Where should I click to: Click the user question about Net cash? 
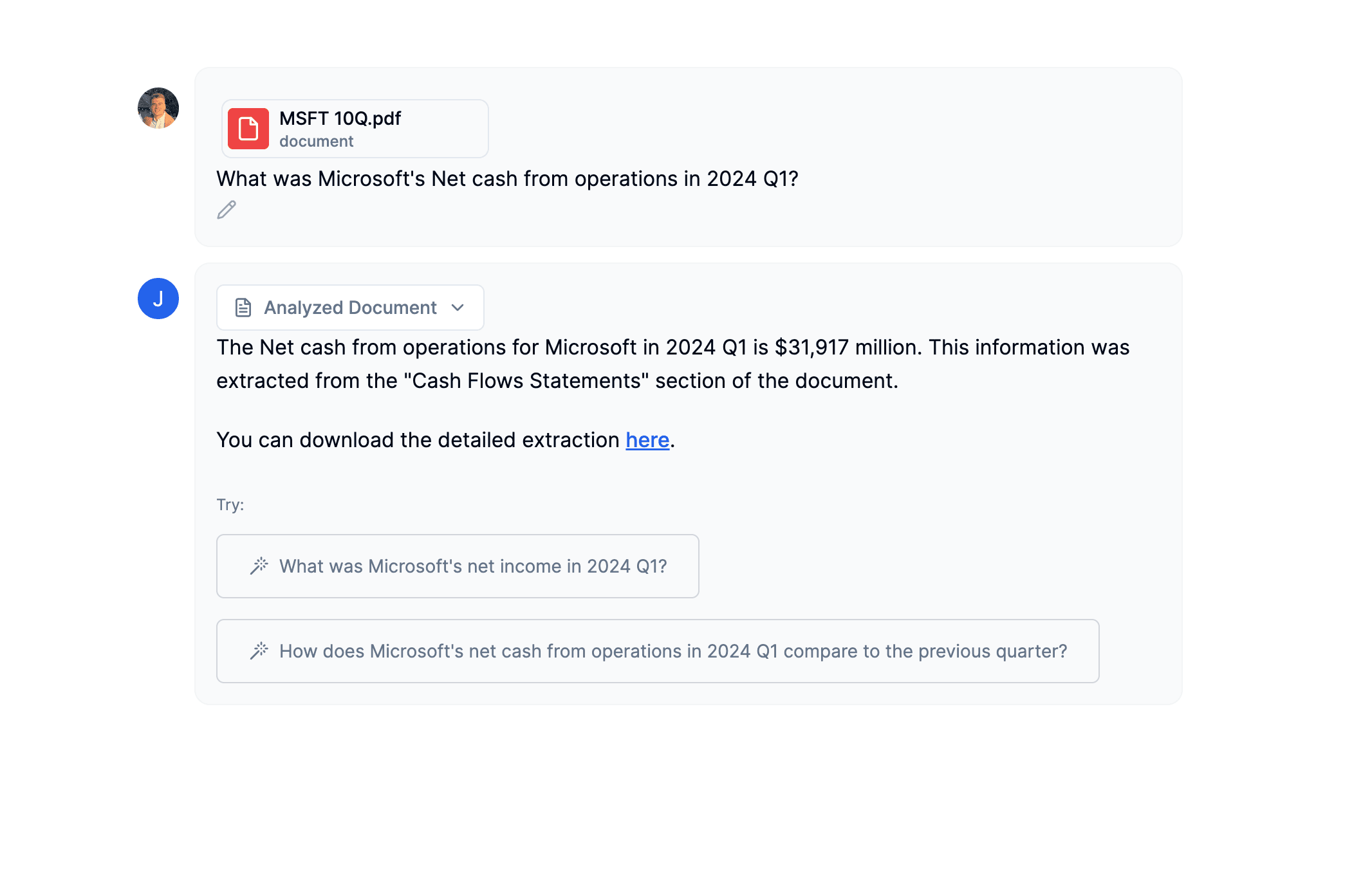pyautogui.click(x=507, y=179)
